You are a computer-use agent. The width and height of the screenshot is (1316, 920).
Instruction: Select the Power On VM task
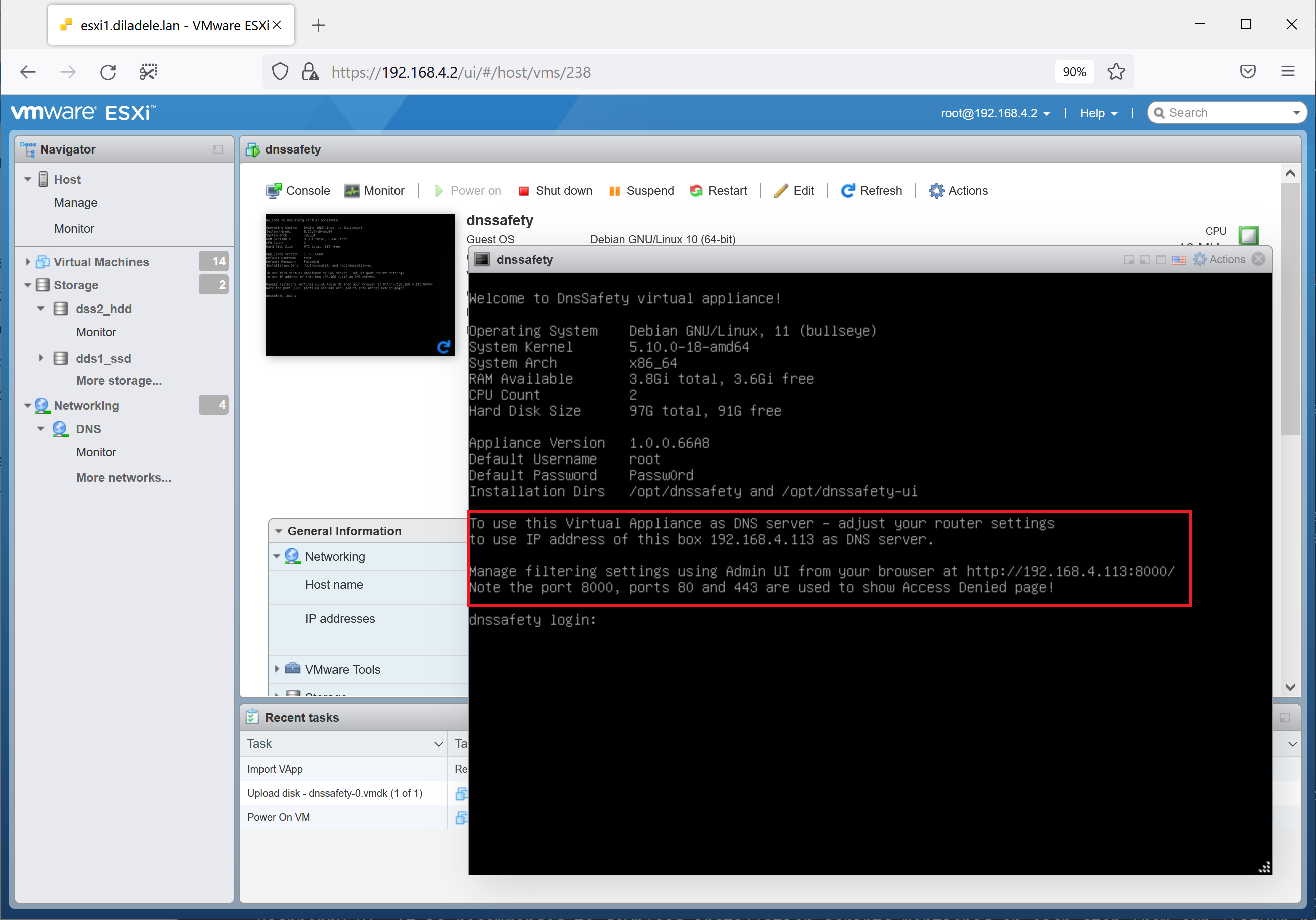(343, 818)
